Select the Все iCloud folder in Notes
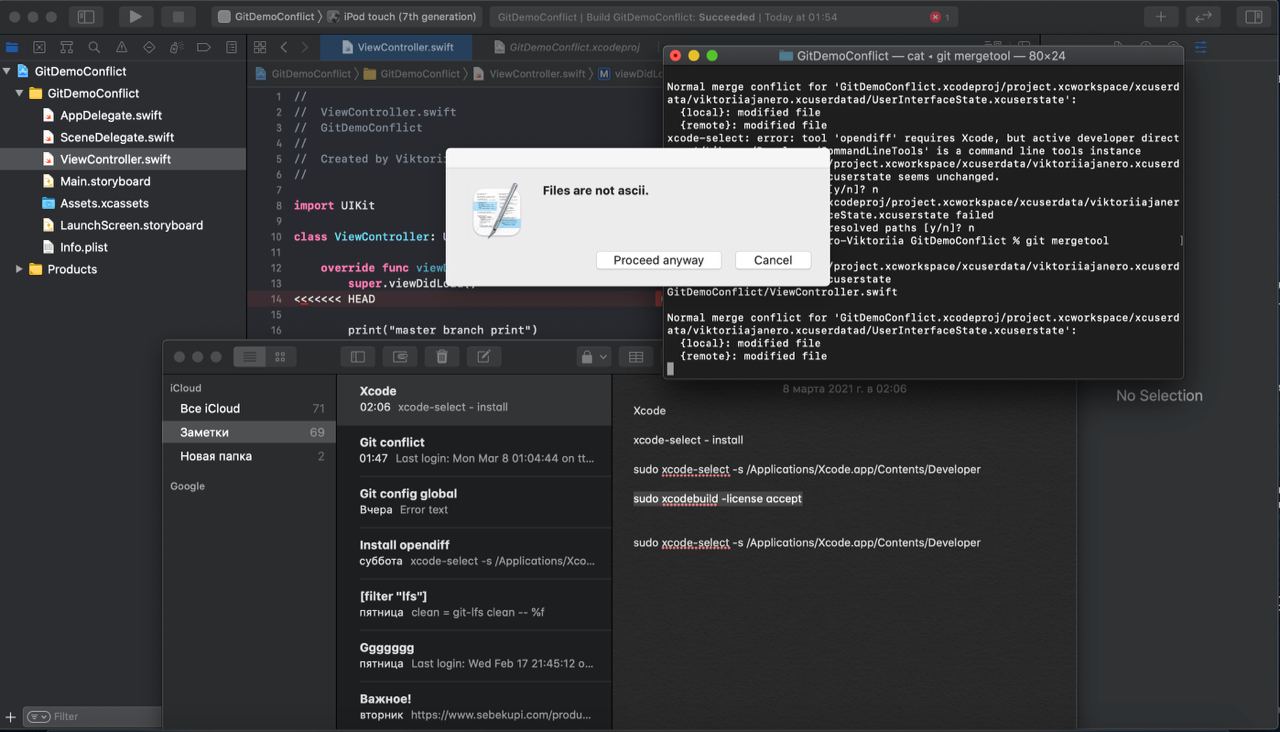The height and width of the screenshot is (732, 1280). coord(250,408)
